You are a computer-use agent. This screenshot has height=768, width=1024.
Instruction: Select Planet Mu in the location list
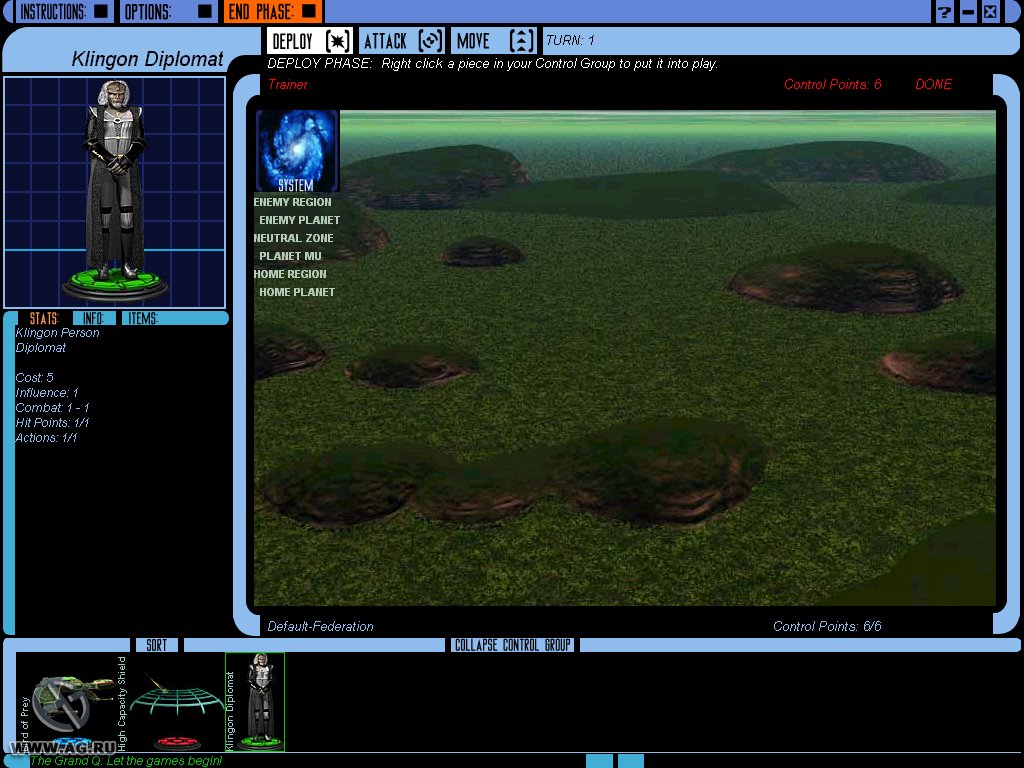pyautogui.click(x=290, y=256)
